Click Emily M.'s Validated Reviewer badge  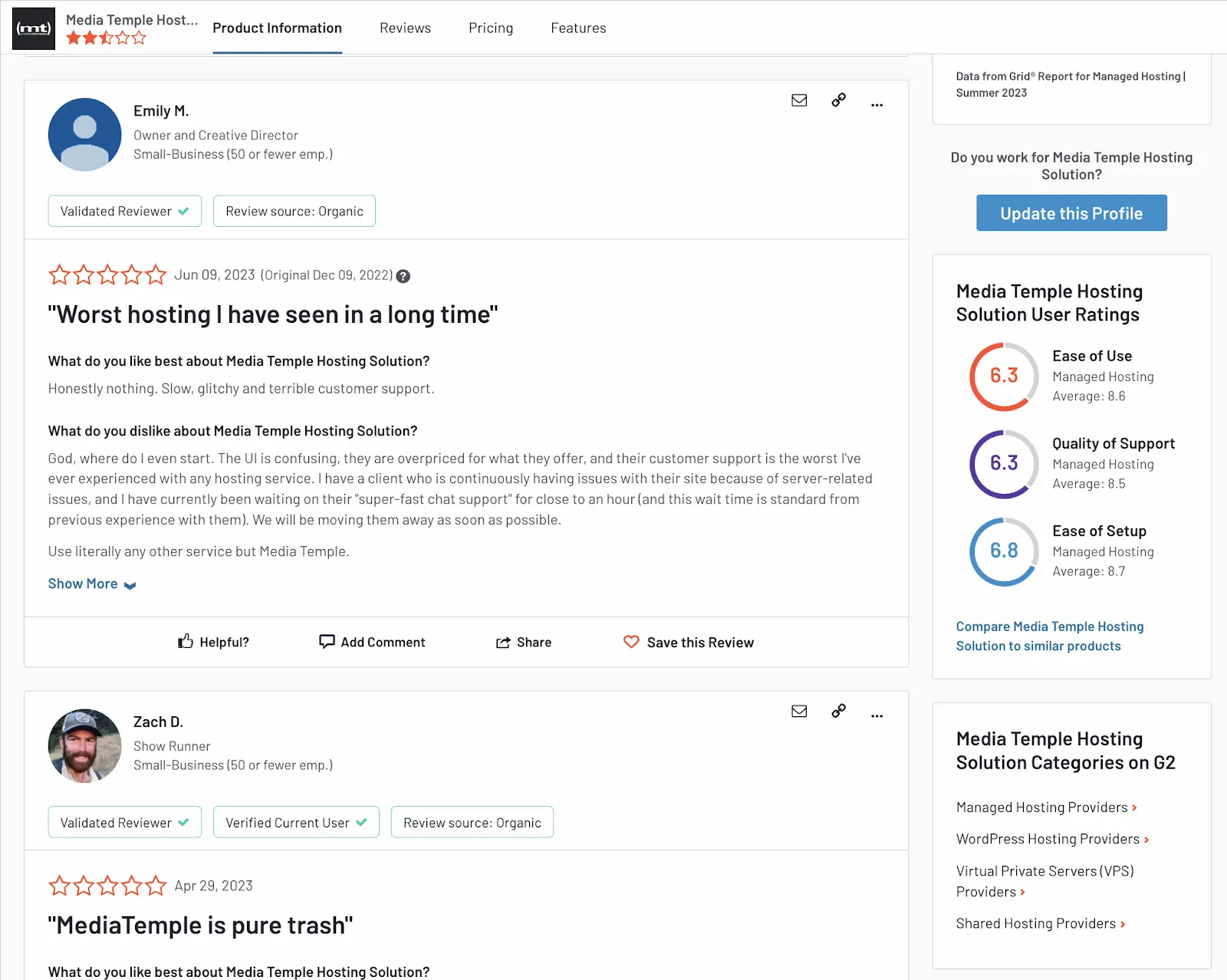tap(125, 211)
